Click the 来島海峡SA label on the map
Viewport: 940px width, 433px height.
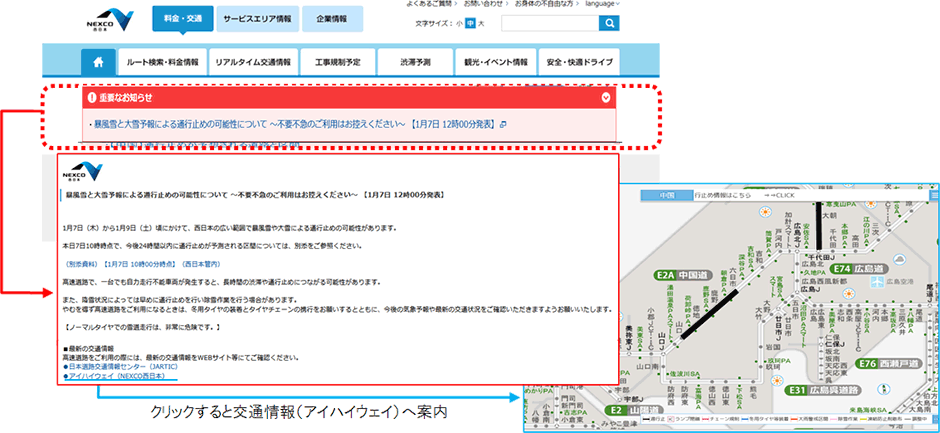pos(868,410)
